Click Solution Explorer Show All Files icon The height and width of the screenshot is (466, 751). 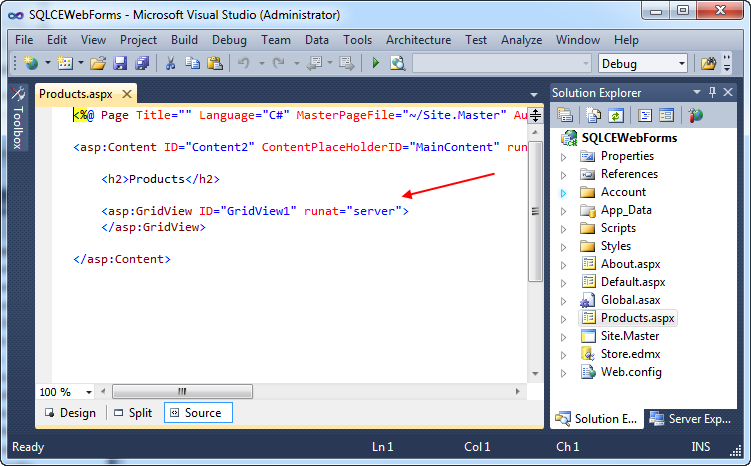point(593,115)
